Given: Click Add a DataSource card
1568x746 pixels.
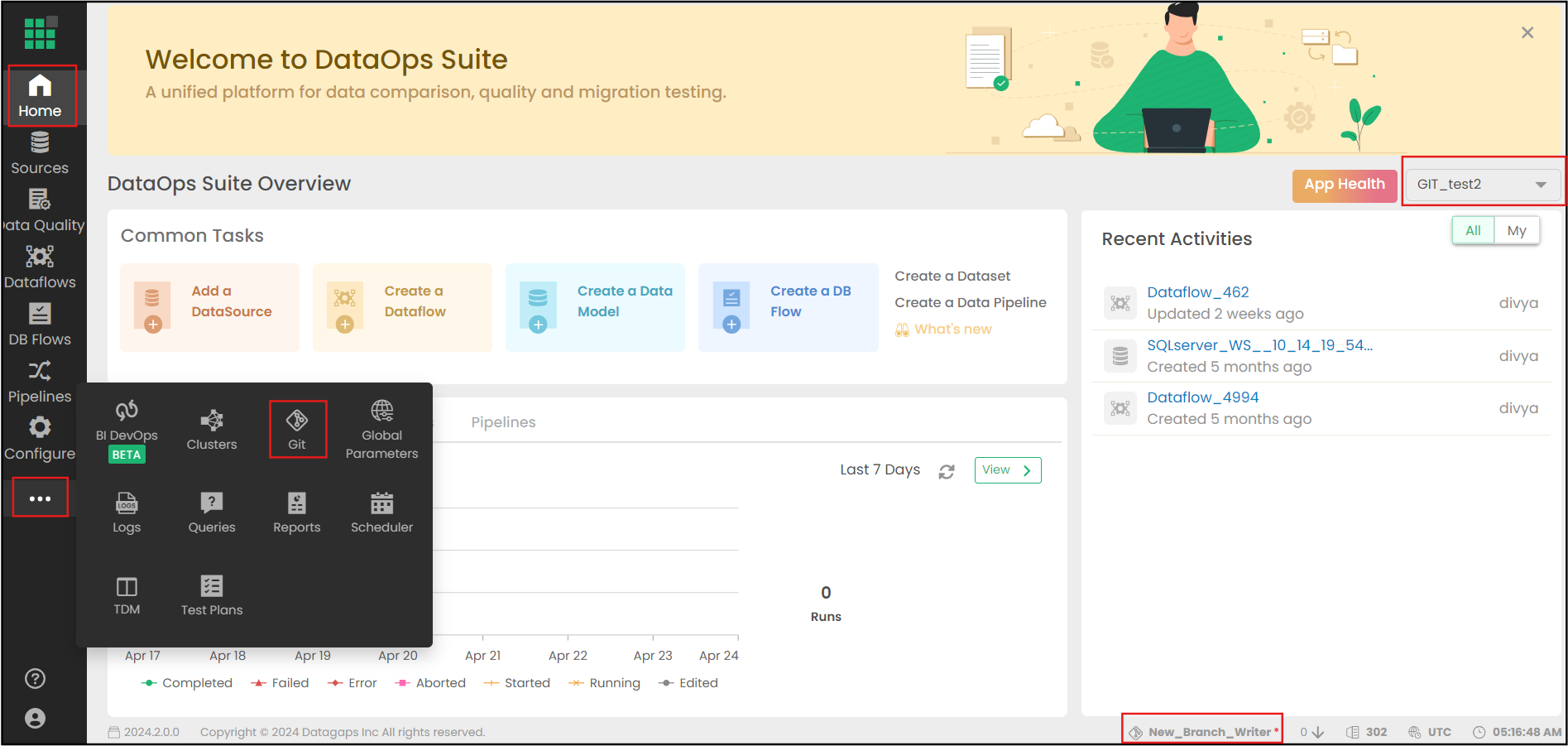Looking at the screenshot, I should click(x=209, y=307).
